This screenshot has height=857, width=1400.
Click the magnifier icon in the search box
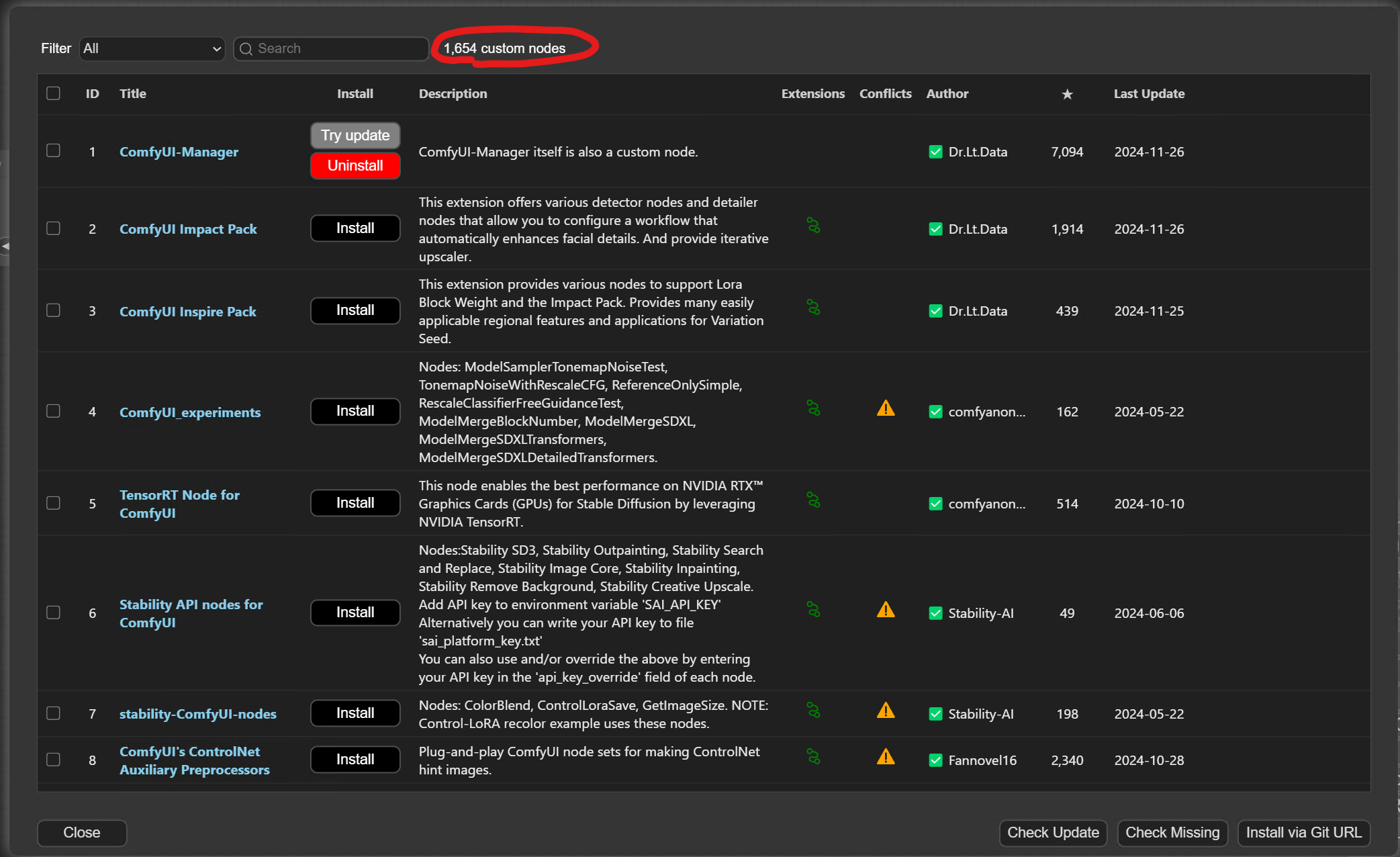[246, 49]
